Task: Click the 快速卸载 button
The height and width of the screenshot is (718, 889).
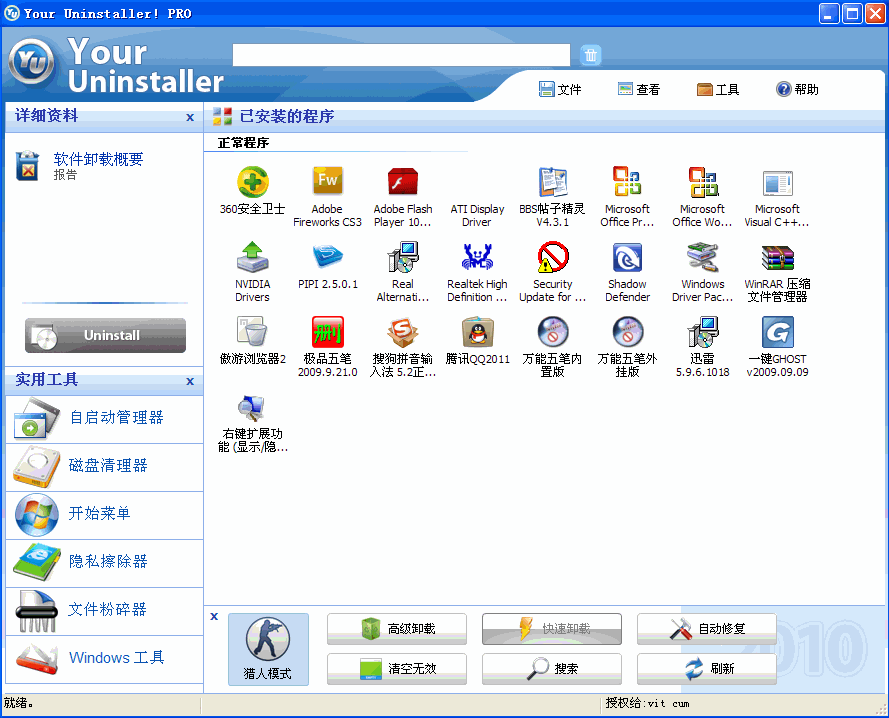Action: 552,628
